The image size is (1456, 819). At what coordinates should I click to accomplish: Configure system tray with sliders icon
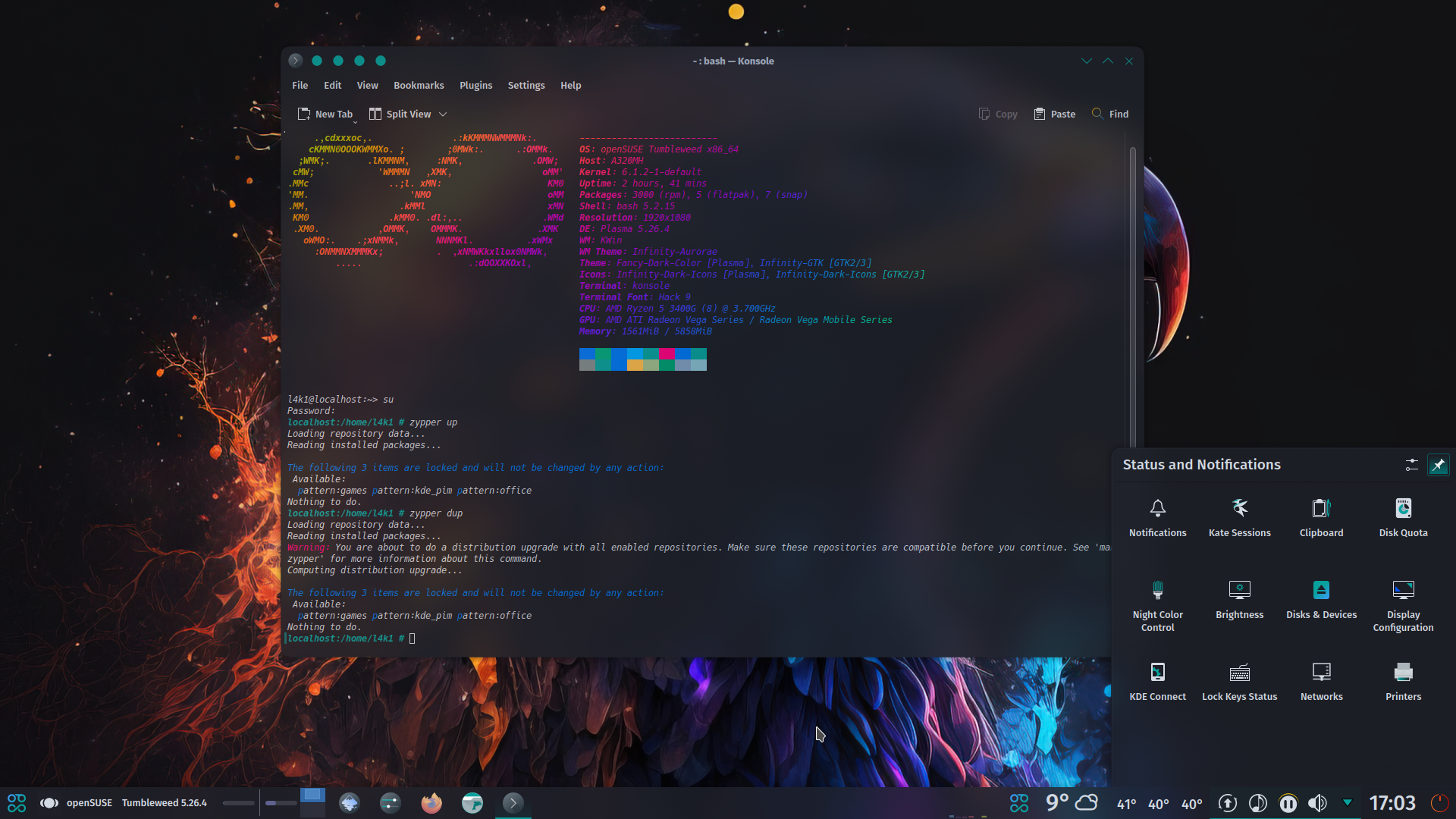pyautogui.click(x=1411, y=465)
